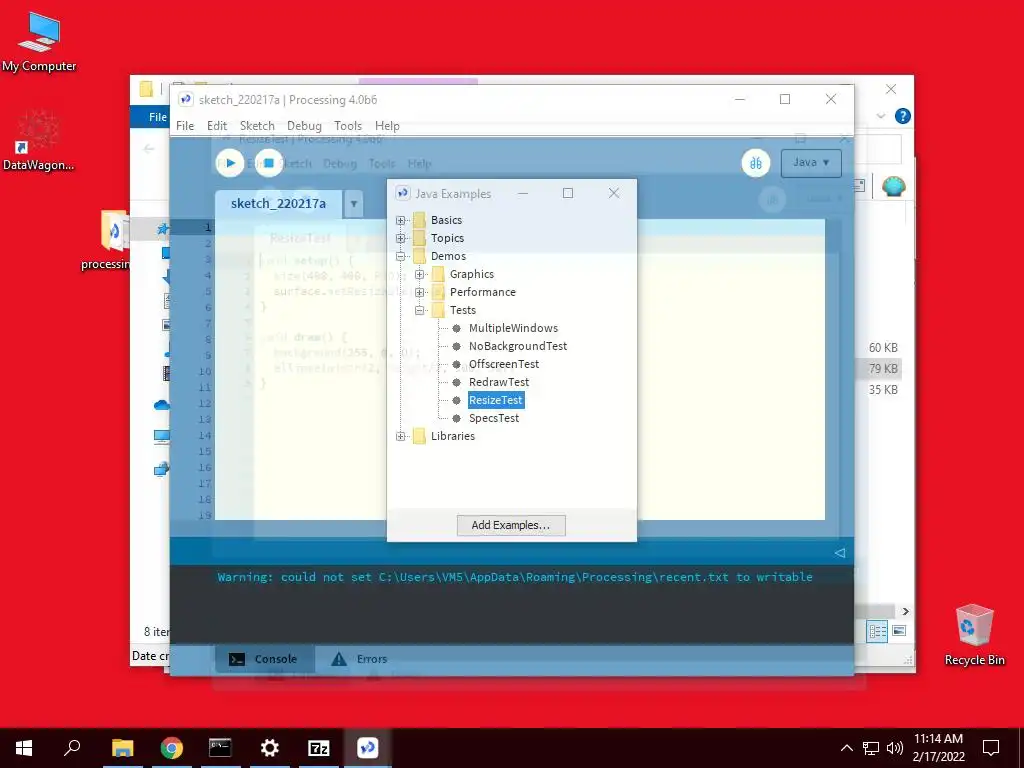Open File Explorer from the taskbar
Viewport: 1024px width, 768px height.
(x=122, y=748)
